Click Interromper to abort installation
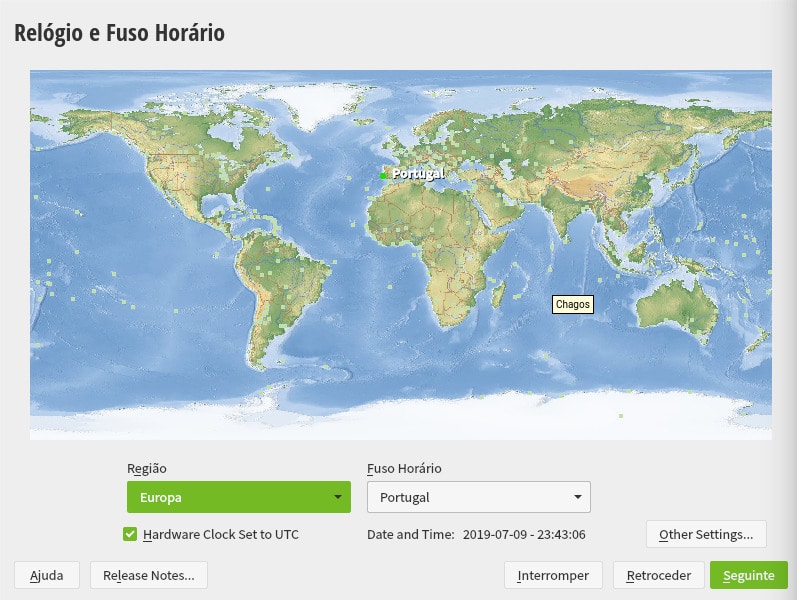 pos(553,575)
